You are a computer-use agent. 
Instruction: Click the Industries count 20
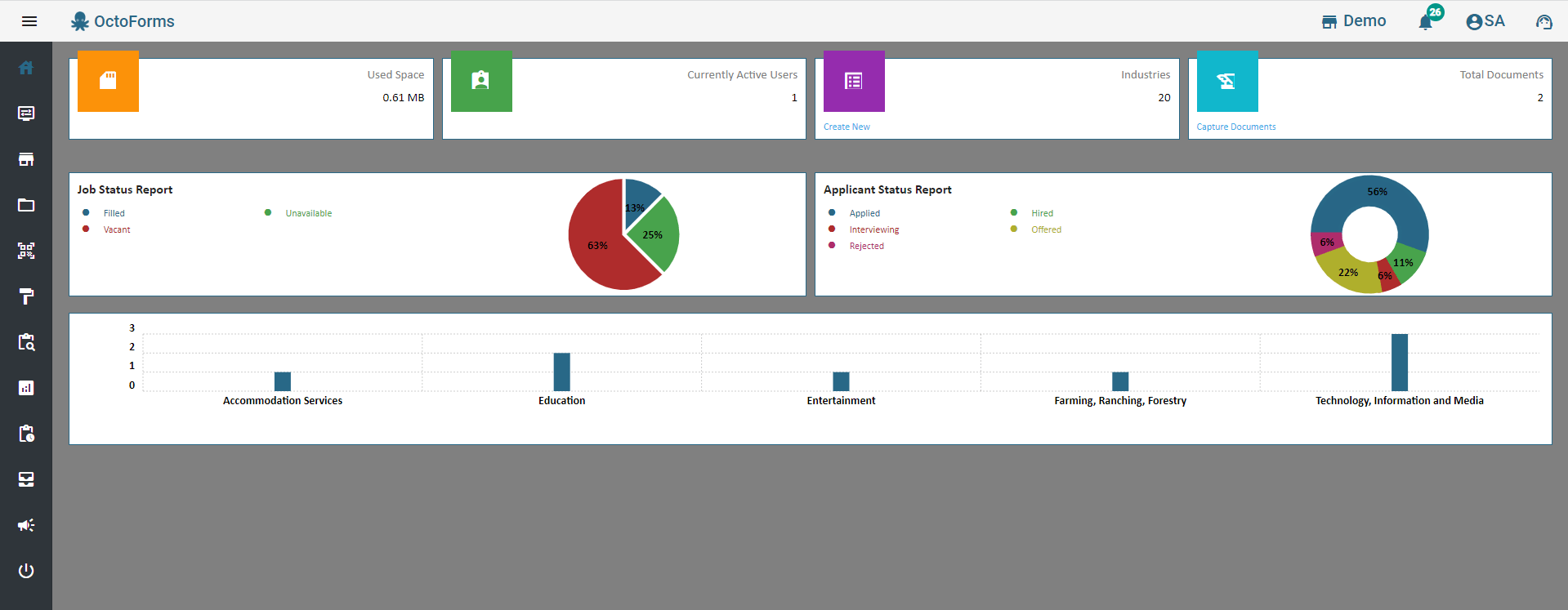pos(1164,97)
